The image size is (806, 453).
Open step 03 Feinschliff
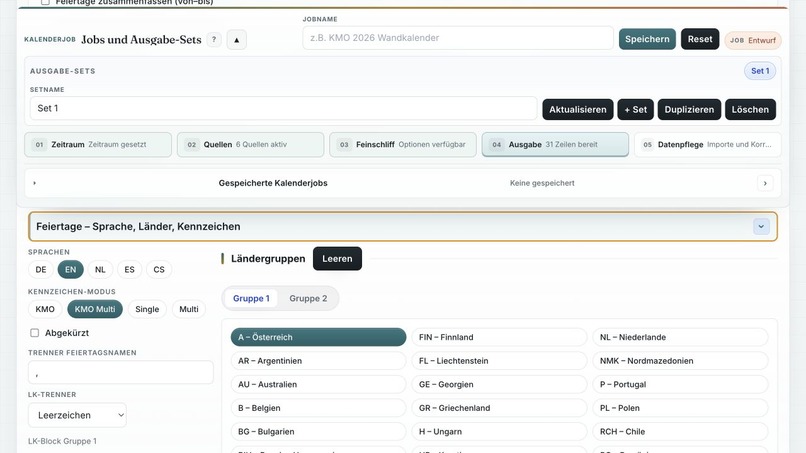point(402,144)
